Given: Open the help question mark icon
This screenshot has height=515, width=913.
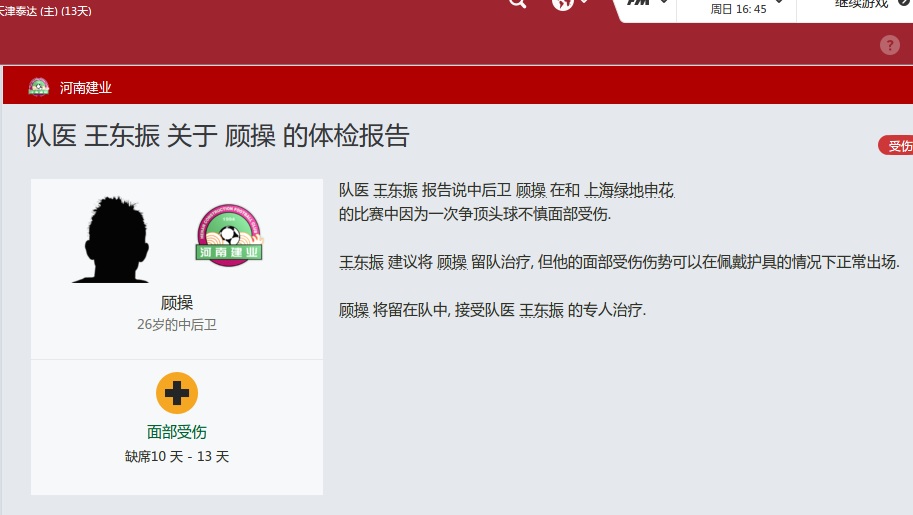Looking at the screenshot, I should click(x=889, y=45).
